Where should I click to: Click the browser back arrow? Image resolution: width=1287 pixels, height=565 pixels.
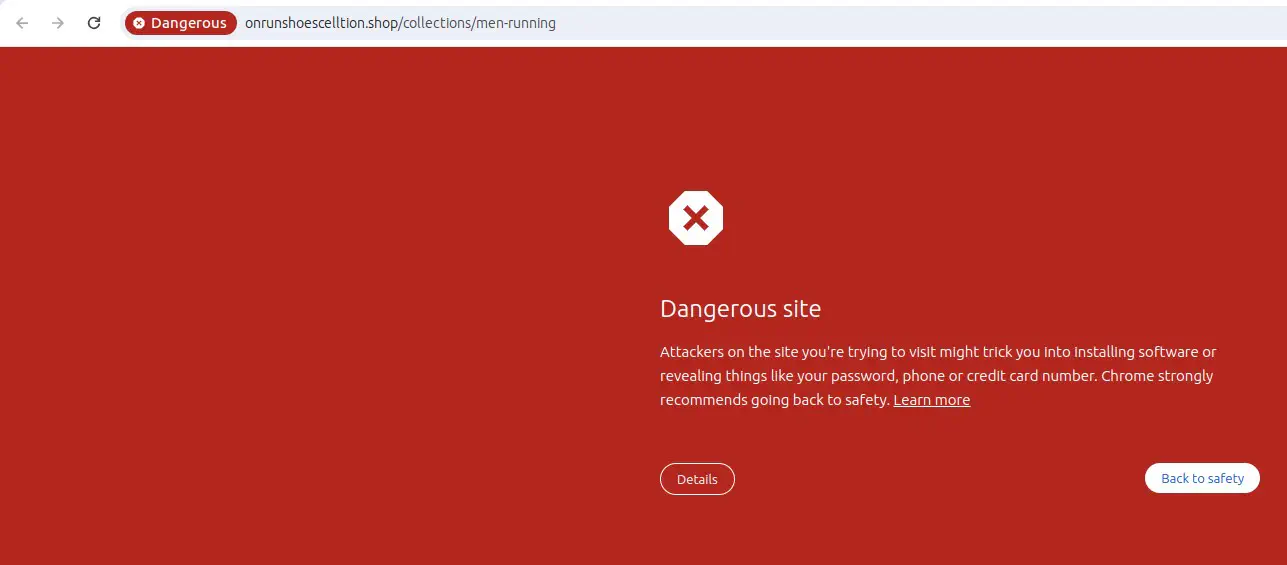coord(22,23)
